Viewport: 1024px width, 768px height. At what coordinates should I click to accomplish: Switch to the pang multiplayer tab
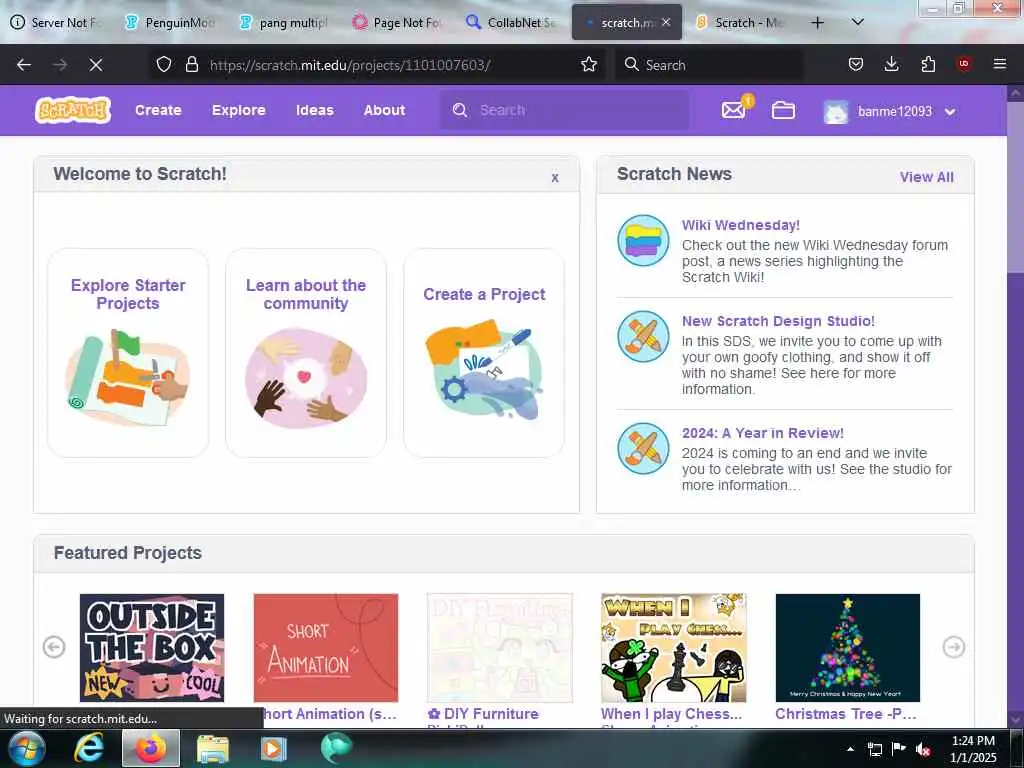click(x=284, y=22)
